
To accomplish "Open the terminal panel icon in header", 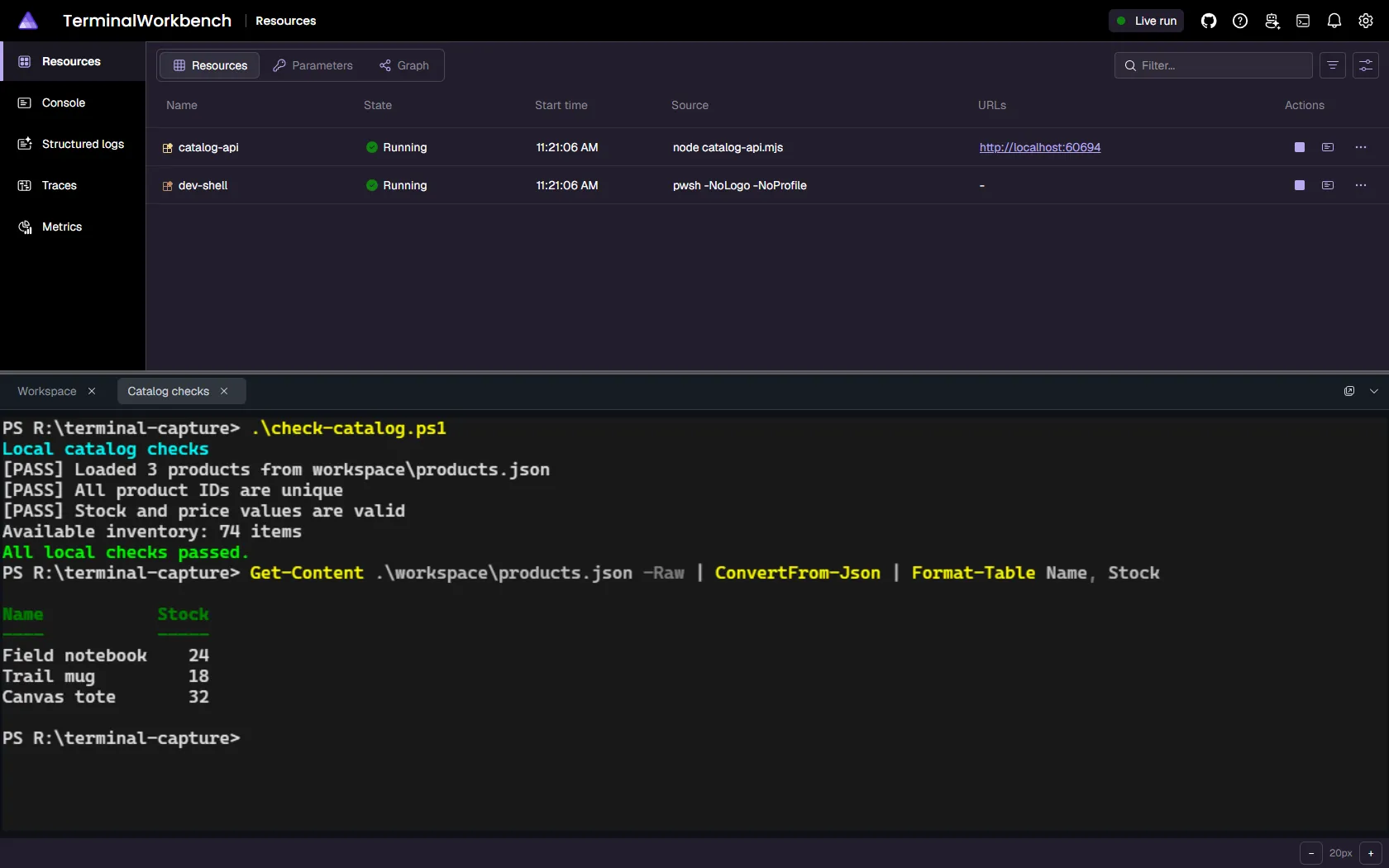I will coord(1303,21).
